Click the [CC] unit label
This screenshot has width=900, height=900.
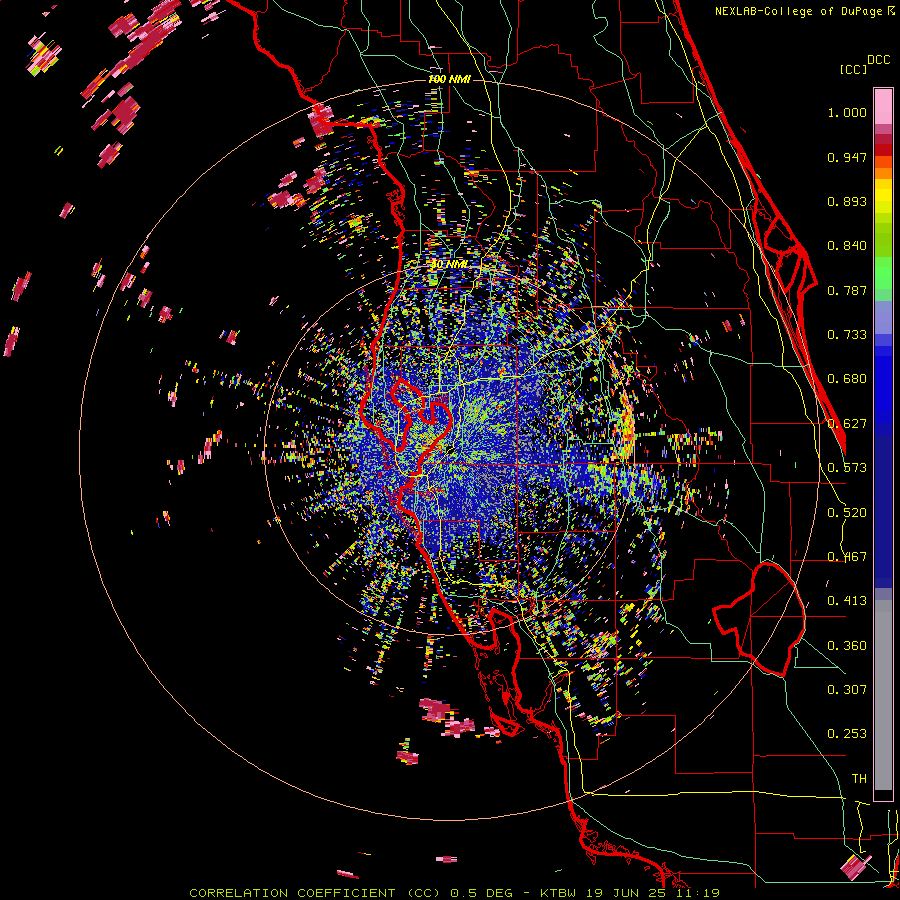(x=854, y=69)
